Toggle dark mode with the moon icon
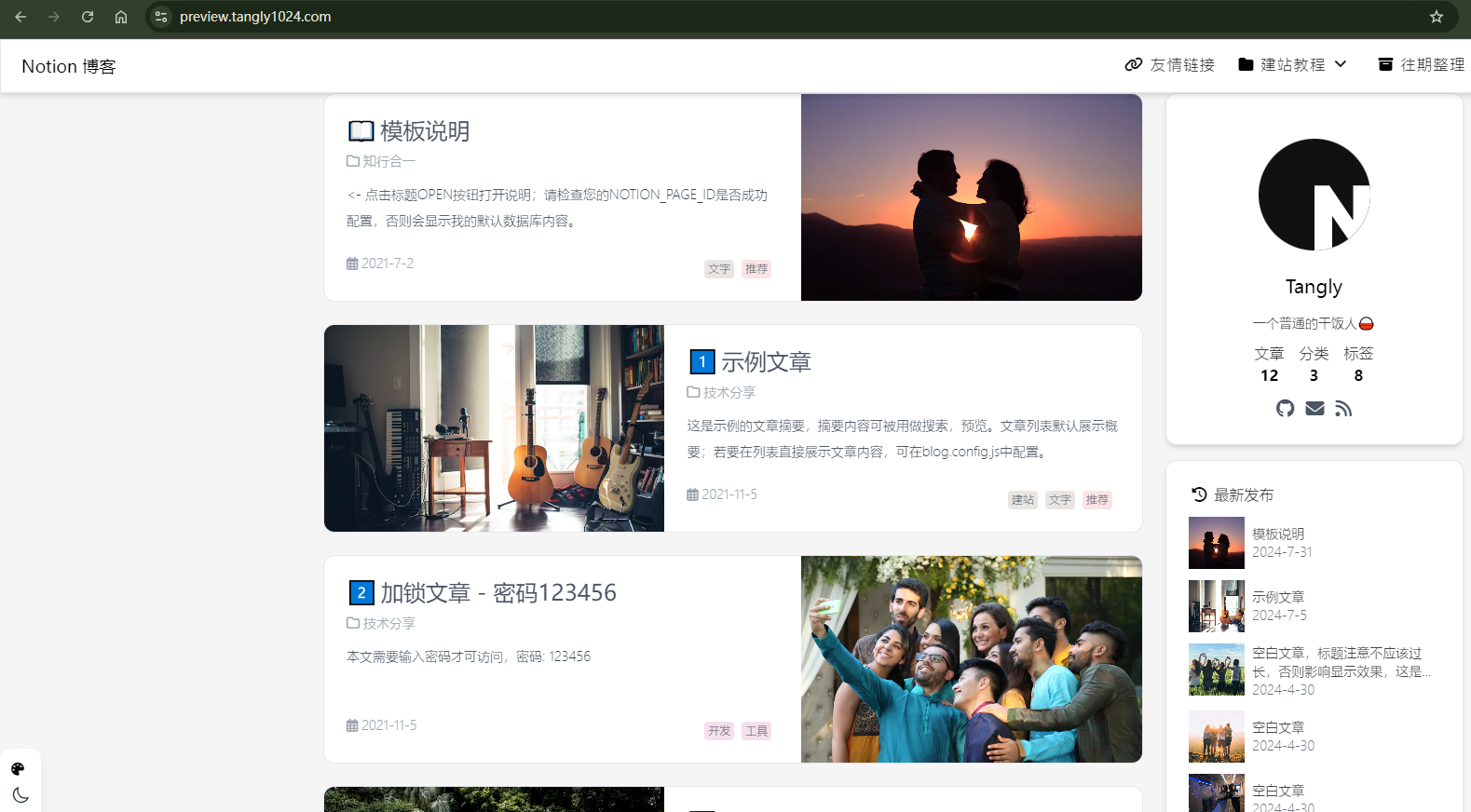1471x812 pixels. coord(20,795)
